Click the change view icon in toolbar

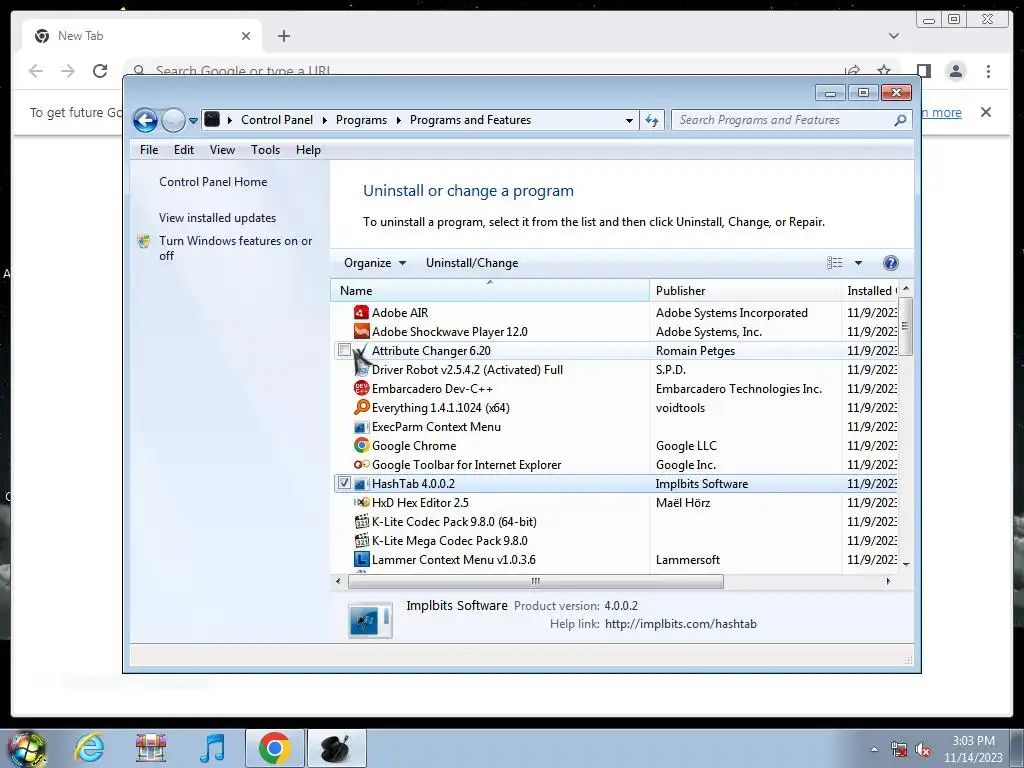click(x=835, y=263)
